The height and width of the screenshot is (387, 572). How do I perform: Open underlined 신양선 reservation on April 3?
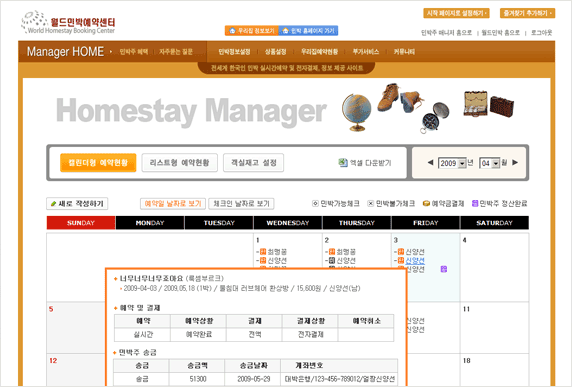(x=415, y=260)
